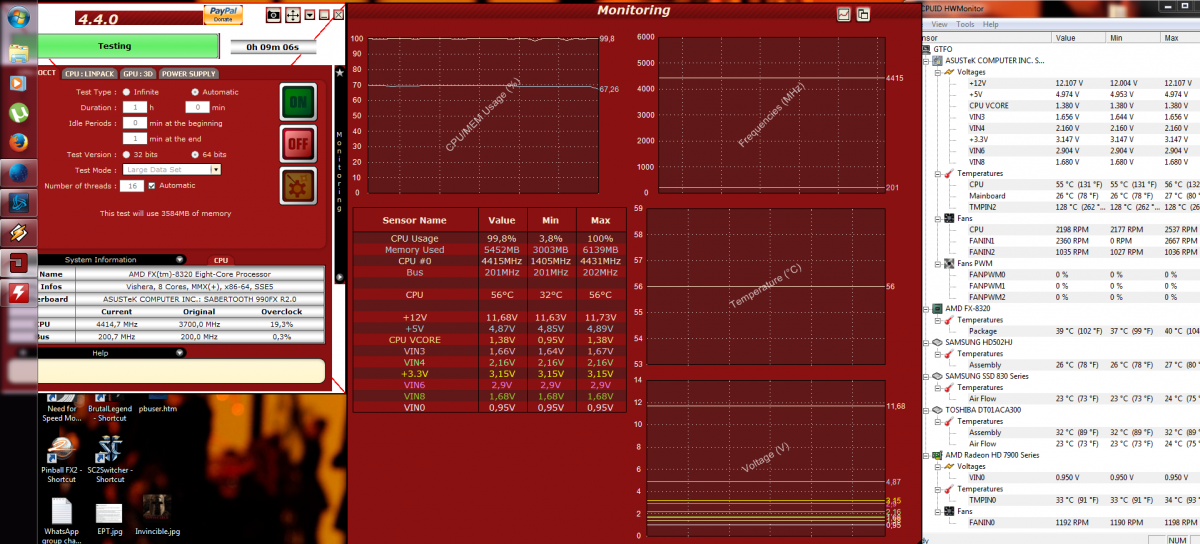Click the copy-windows icon in the Monitoring header
Image resolution: width=1200 pixels, height=544 pixels.
point(863,14)
